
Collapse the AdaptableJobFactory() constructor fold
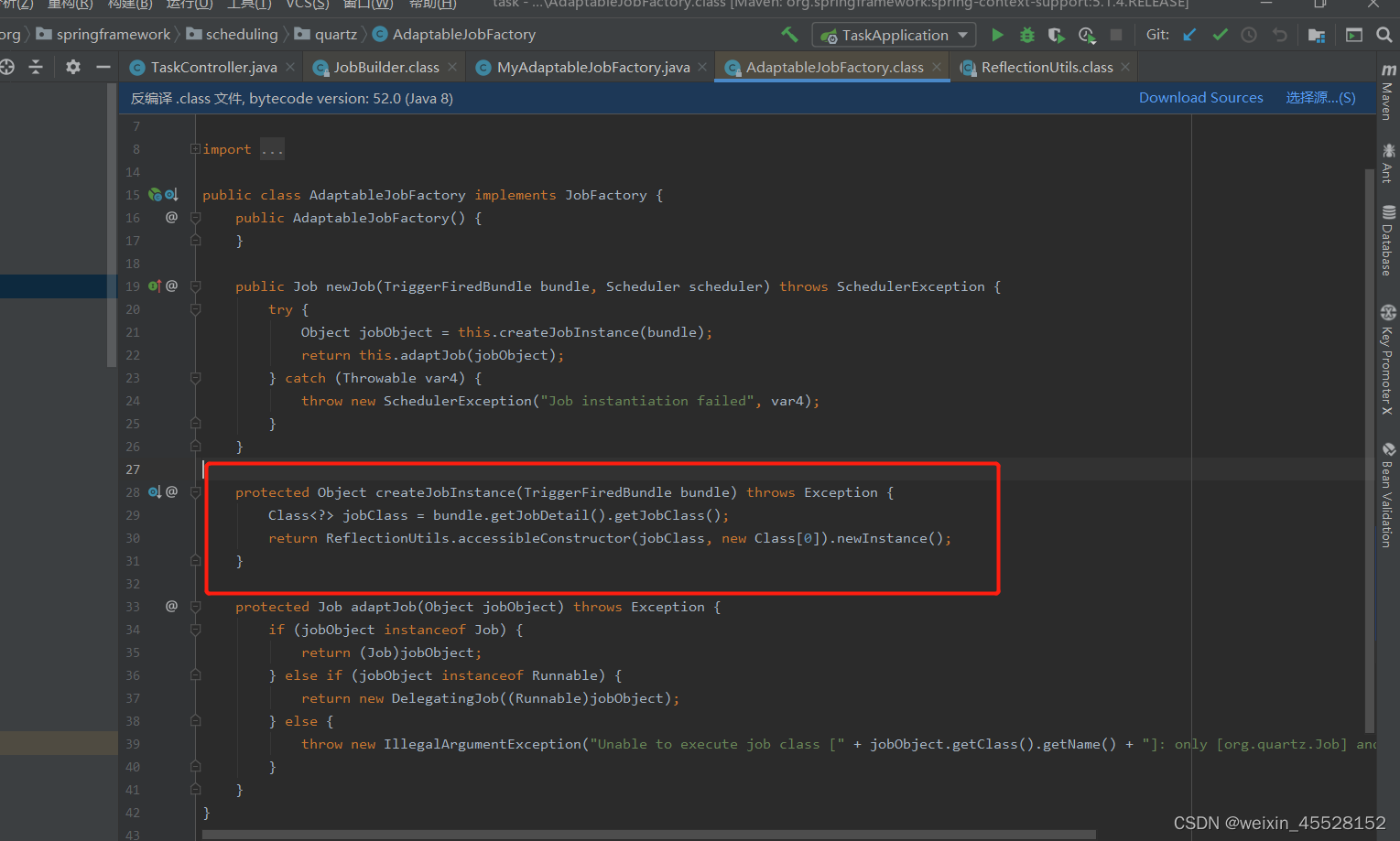(x=195, y=218)
